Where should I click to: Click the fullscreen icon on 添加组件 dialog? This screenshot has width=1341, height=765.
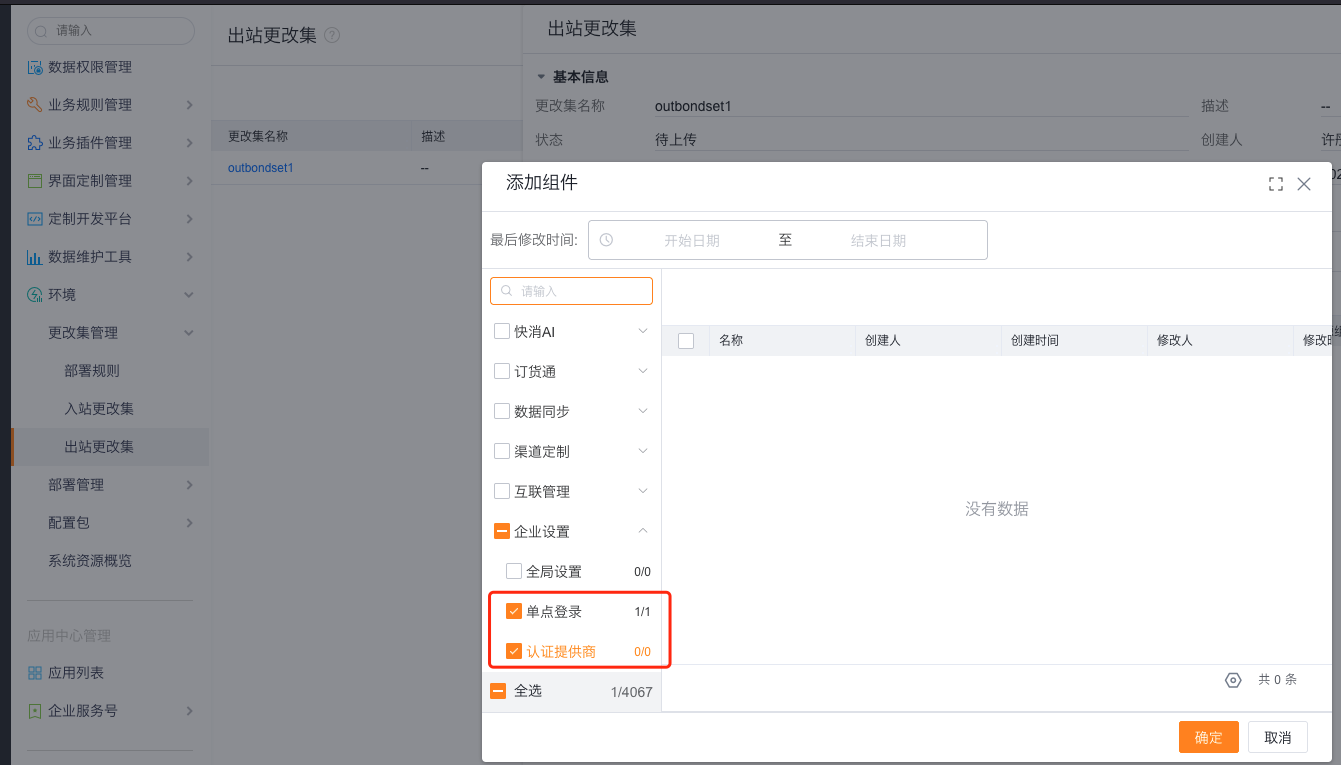pyautogui.click(x=1275, y=184)
